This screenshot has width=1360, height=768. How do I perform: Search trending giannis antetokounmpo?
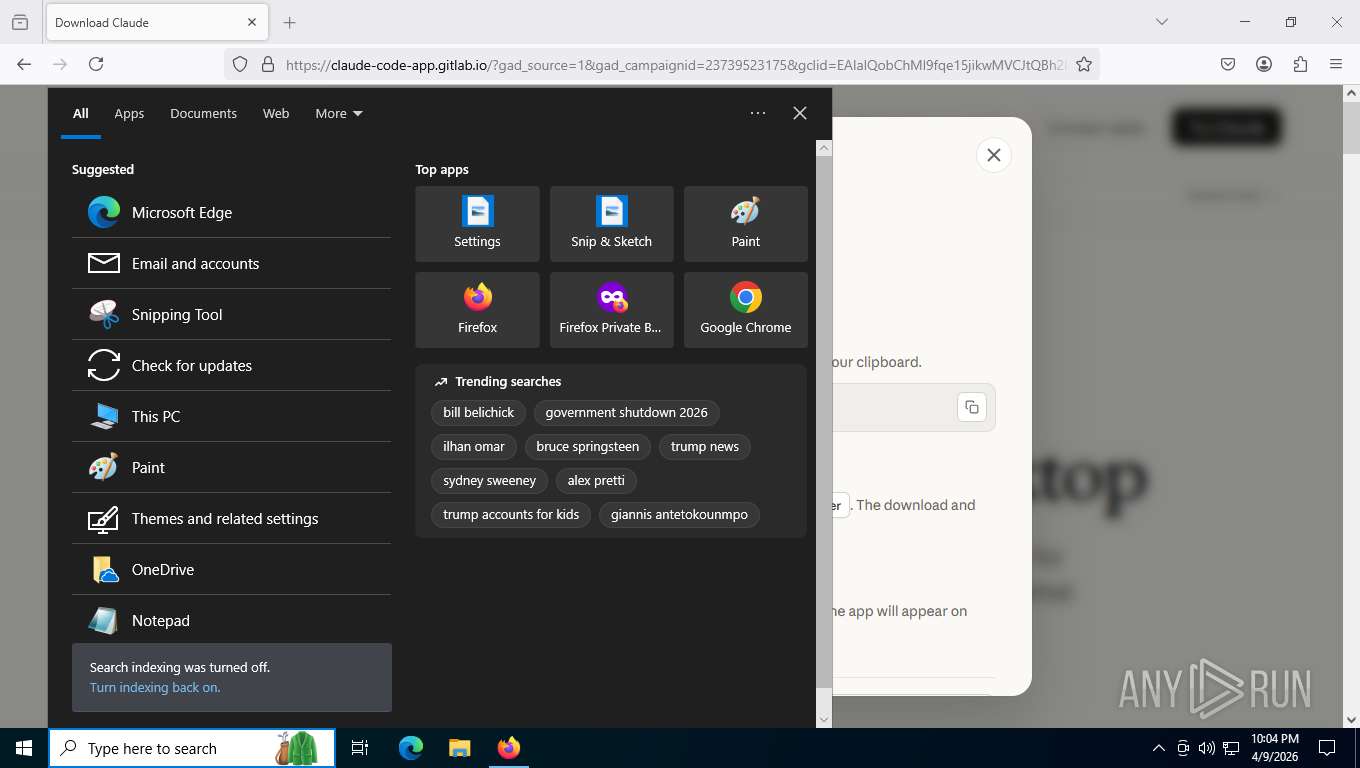click(680, 514)
